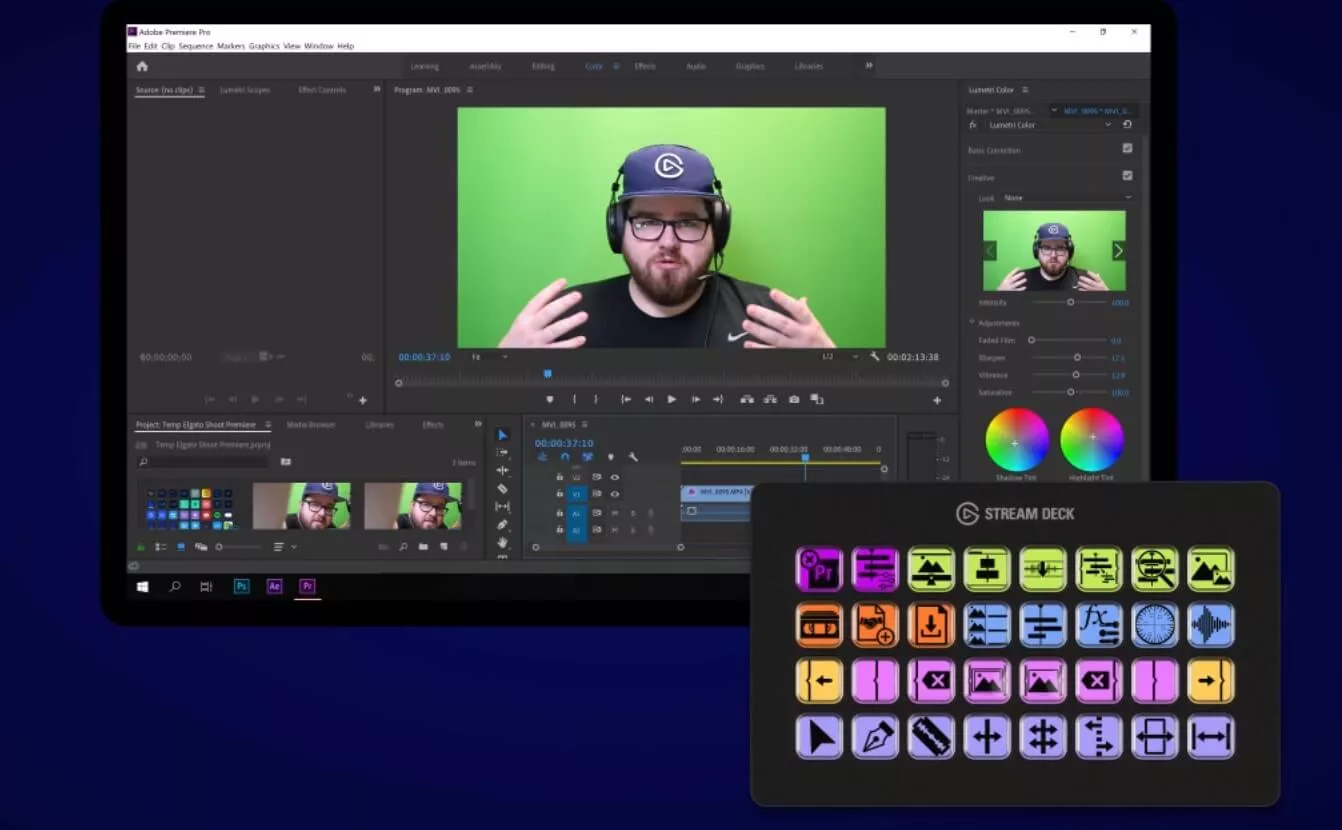
Task: Open the Media Browser panel tab
Action: (x=310, y=425)
